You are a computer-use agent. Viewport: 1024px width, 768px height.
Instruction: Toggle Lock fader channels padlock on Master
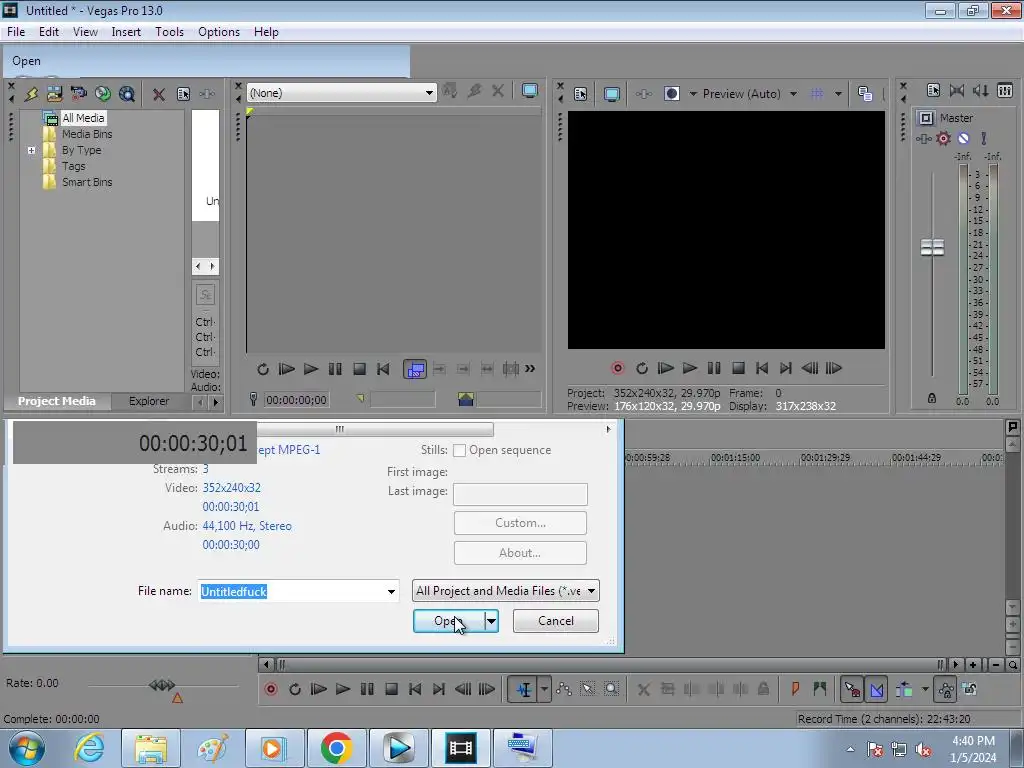(932, 398)
